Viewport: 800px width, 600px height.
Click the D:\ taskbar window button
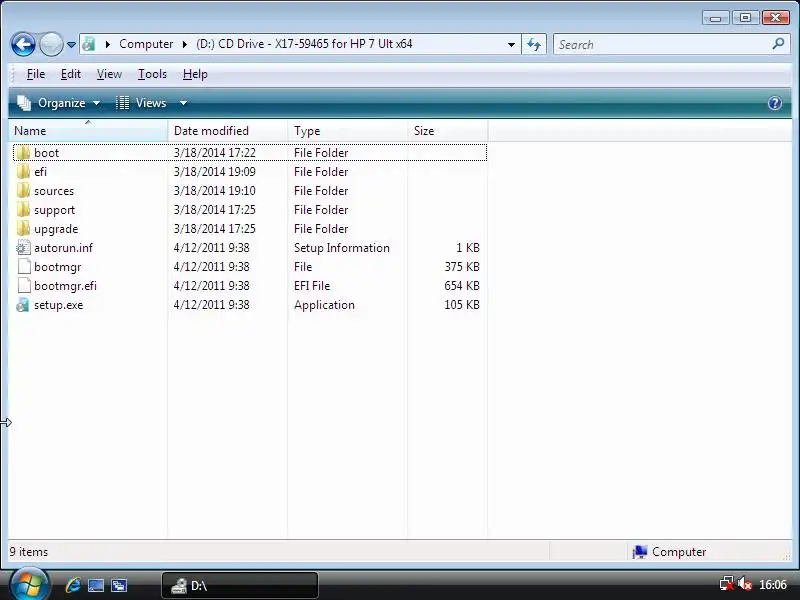[x=240, y=585]
